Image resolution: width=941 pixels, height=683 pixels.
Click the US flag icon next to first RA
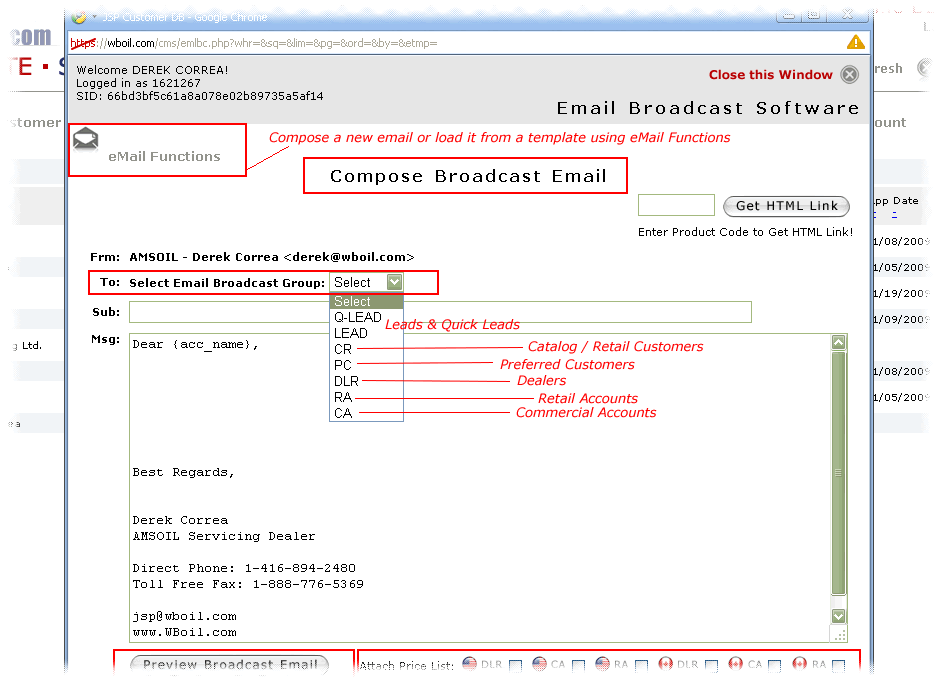click(x=603, y=663)
